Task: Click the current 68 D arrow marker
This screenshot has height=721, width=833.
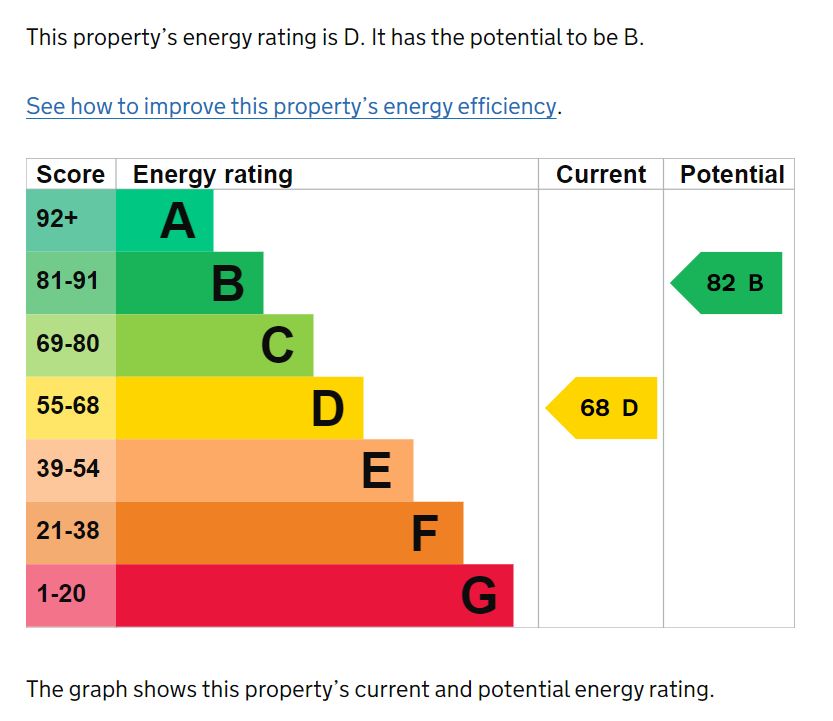Action: pyautogui.click(x=603, y=408)
